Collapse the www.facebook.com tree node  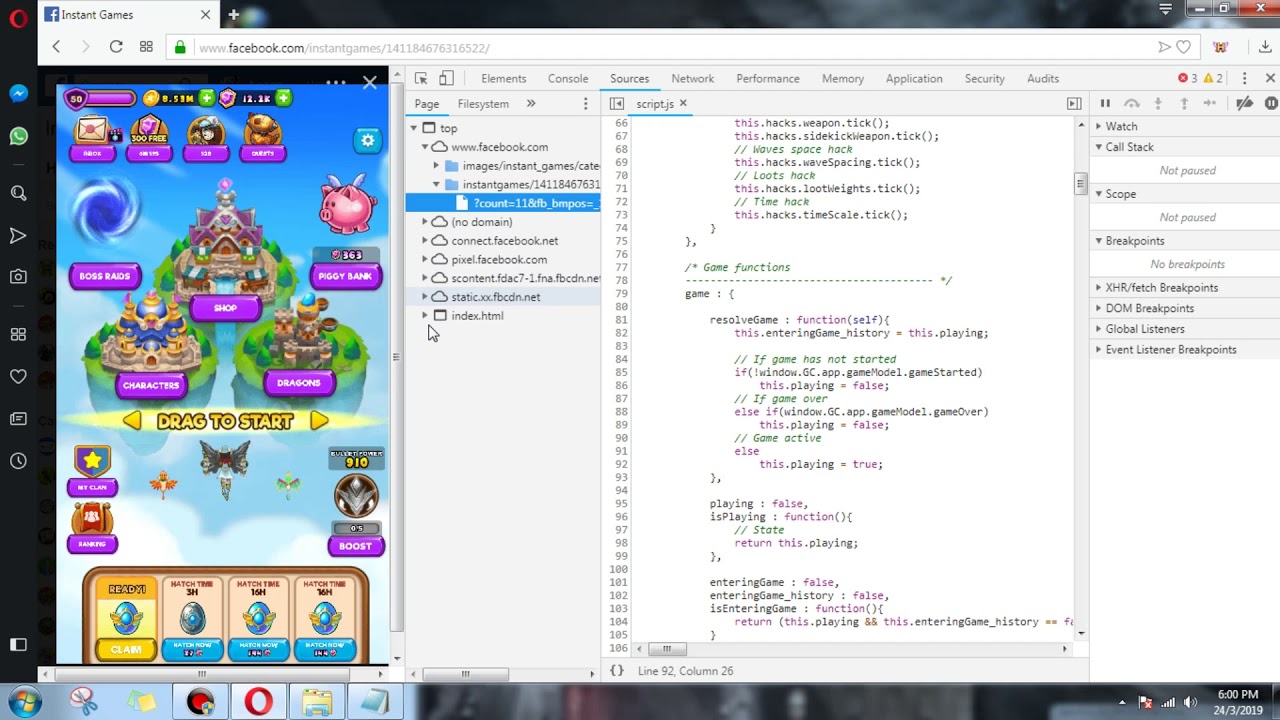click(x=425, y=147)
